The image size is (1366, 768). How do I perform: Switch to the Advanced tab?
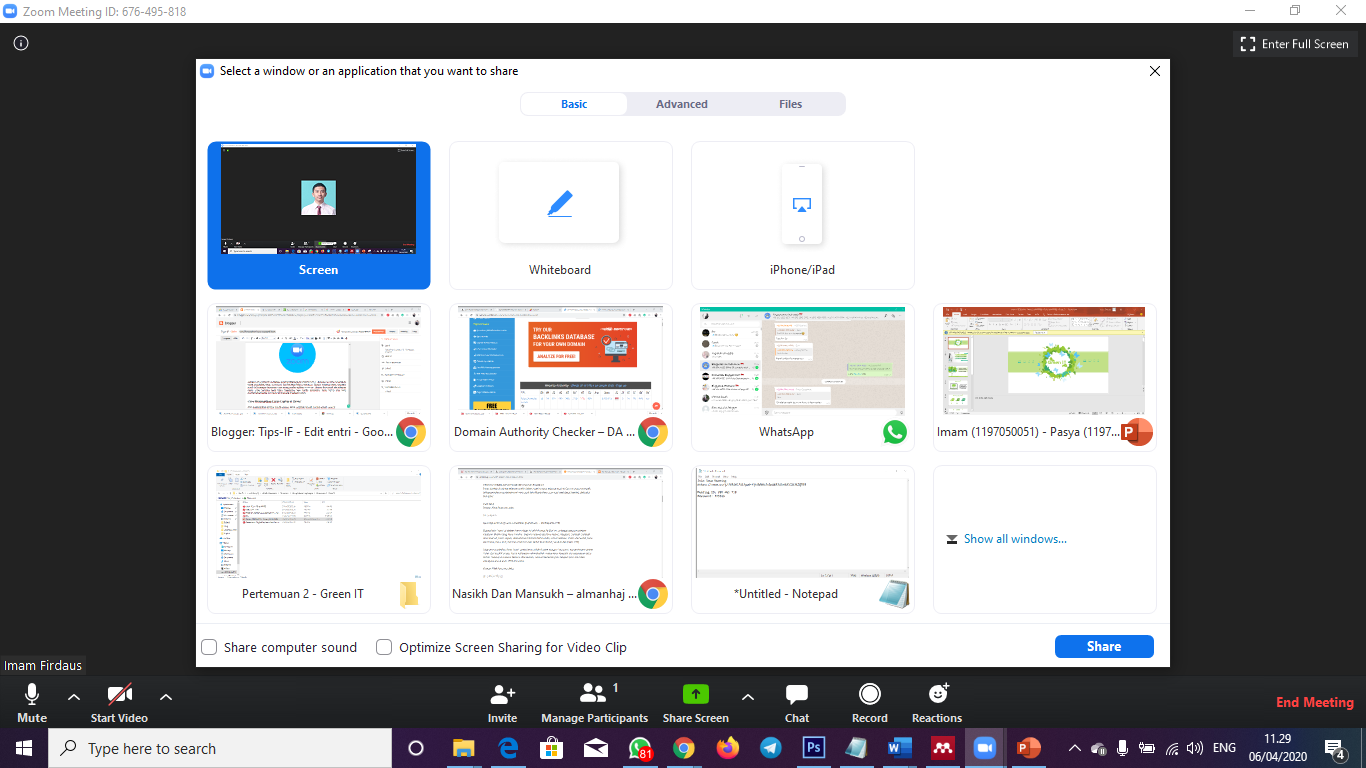click(x=682, y=104)
